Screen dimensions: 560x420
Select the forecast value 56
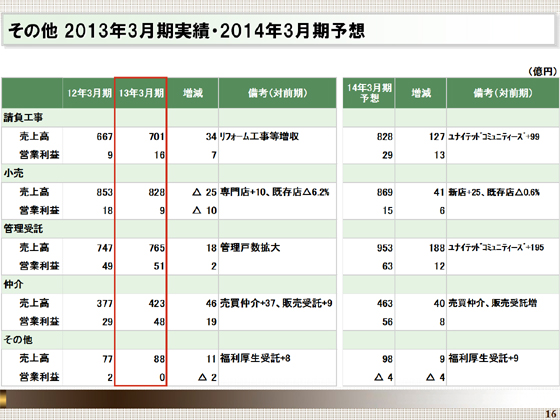click(x=388, y=322)
